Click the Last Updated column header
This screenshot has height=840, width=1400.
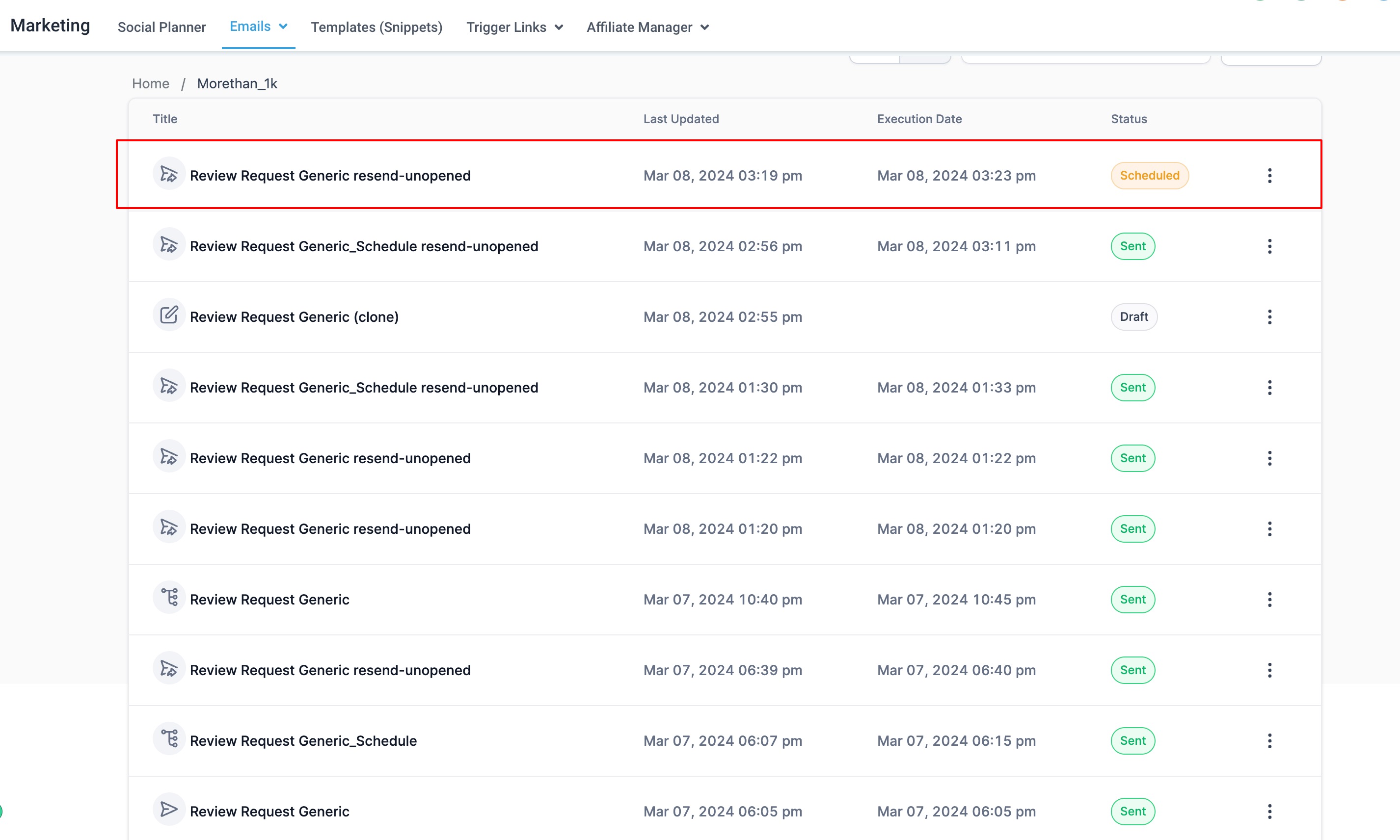(680, 119)
